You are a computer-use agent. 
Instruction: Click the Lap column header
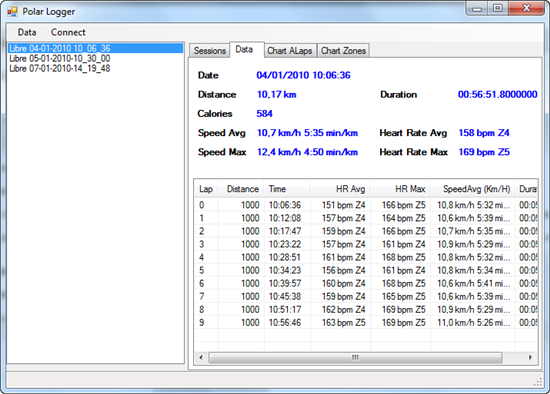point(206,189)
